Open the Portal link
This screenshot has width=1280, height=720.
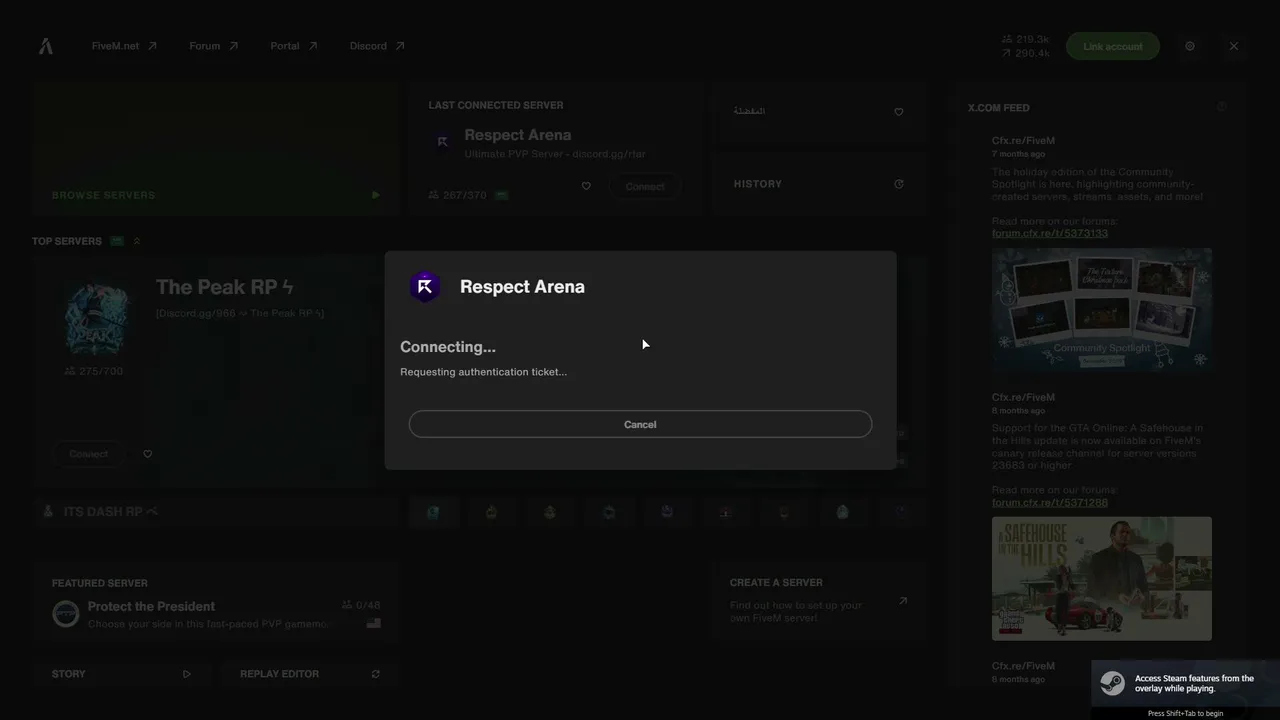[x=294, y=46]
